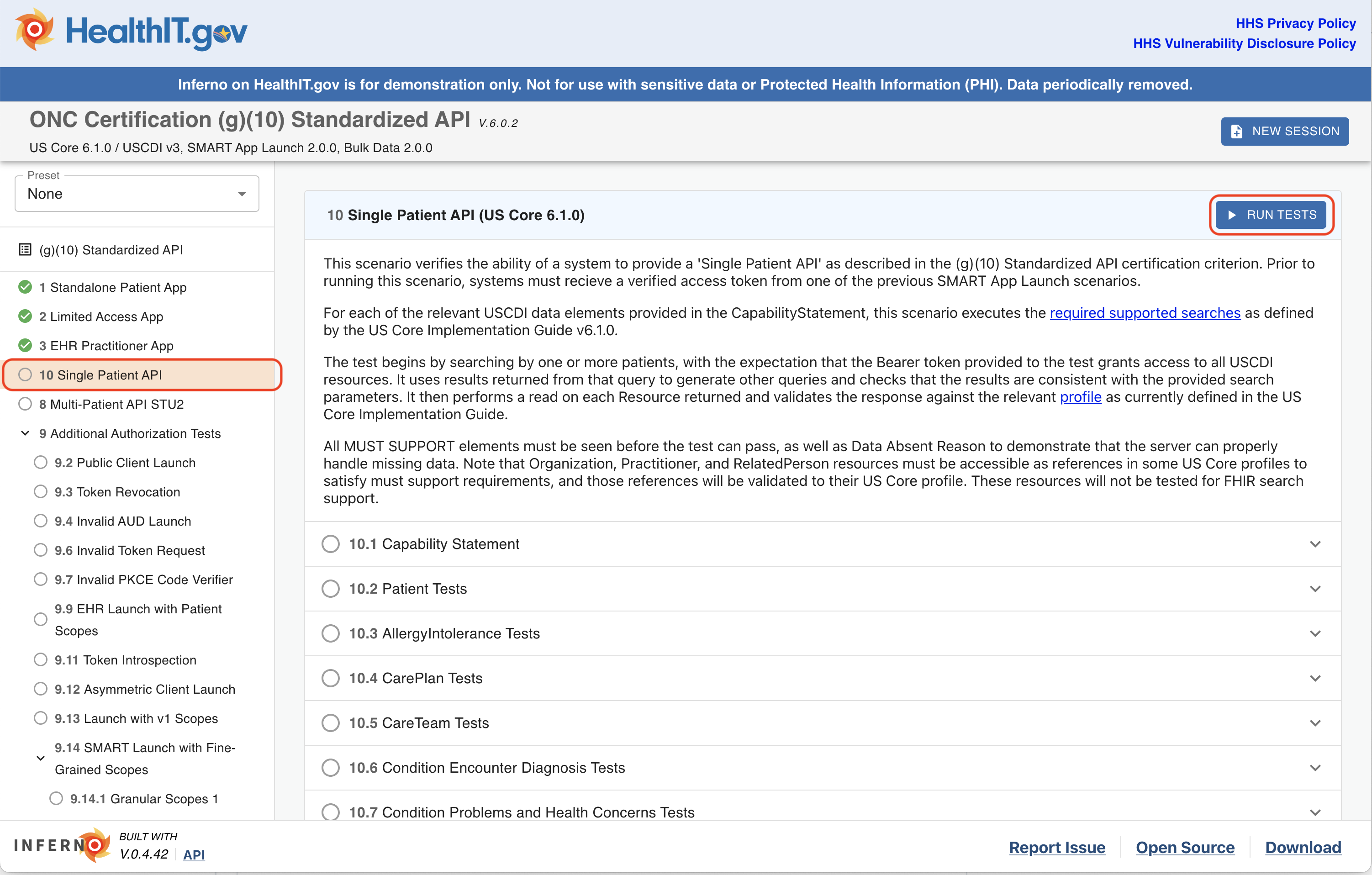Click the HealthIT.gov logo
This screenshot has width=1372, height=875.
point(131,30)
